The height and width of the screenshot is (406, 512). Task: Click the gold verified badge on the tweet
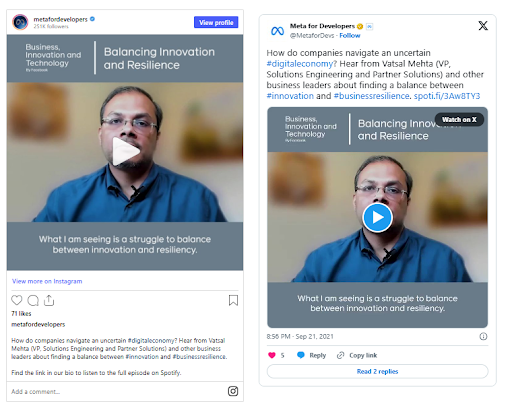click(x=360, y=26)
